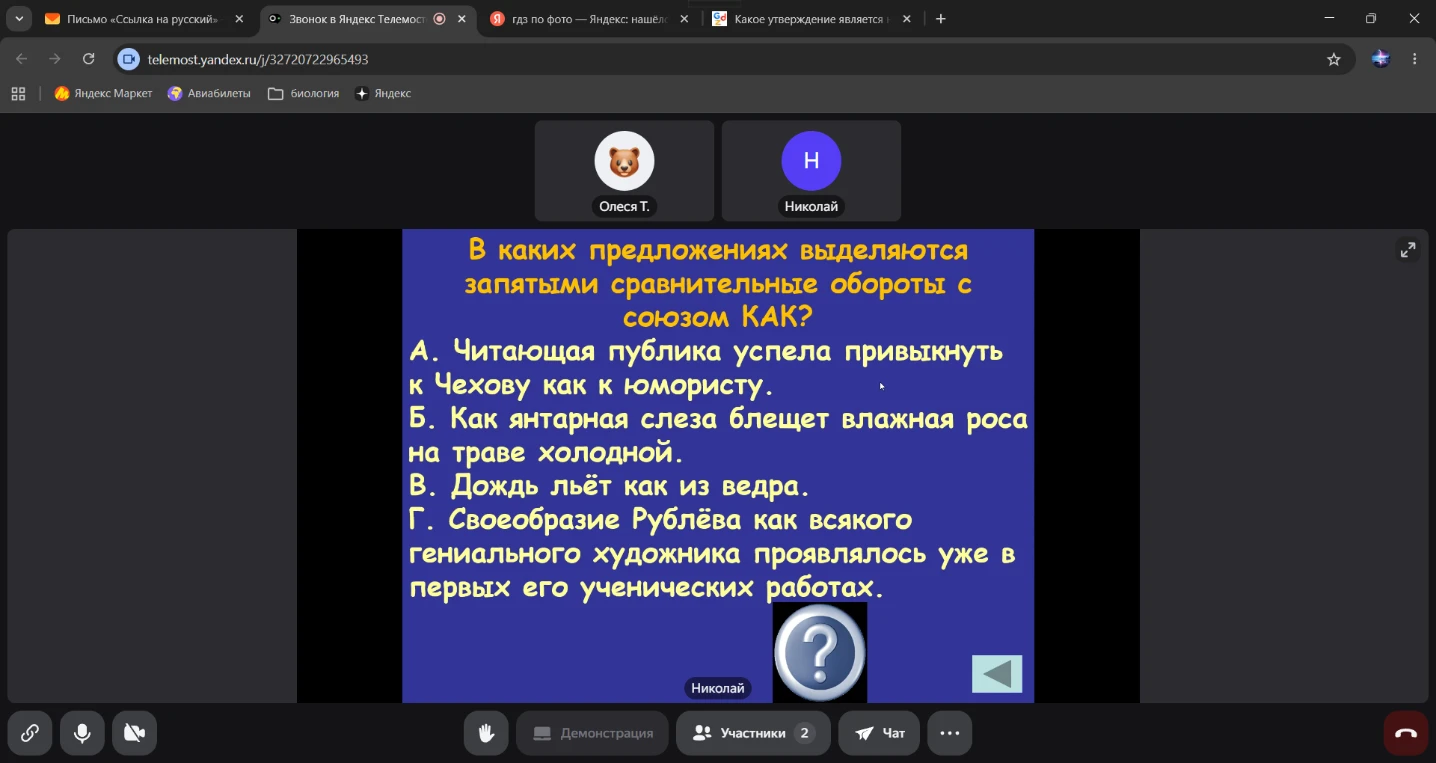Click the Демонстрация screen share button
Image resolution: width=1436 pixels, height=763 pixels.
[592, 733]
